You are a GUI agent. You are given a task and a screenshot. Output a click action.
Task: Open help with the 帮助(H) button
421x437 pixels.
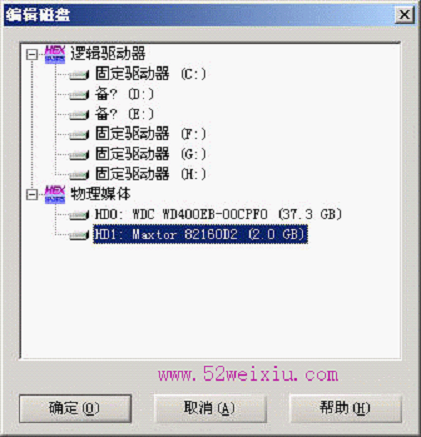point(345,408)
